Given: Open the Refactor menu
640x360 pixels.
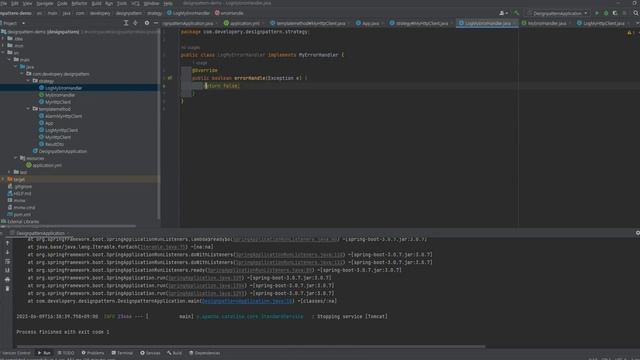Looking at the screenshot, I should [79, 3].
